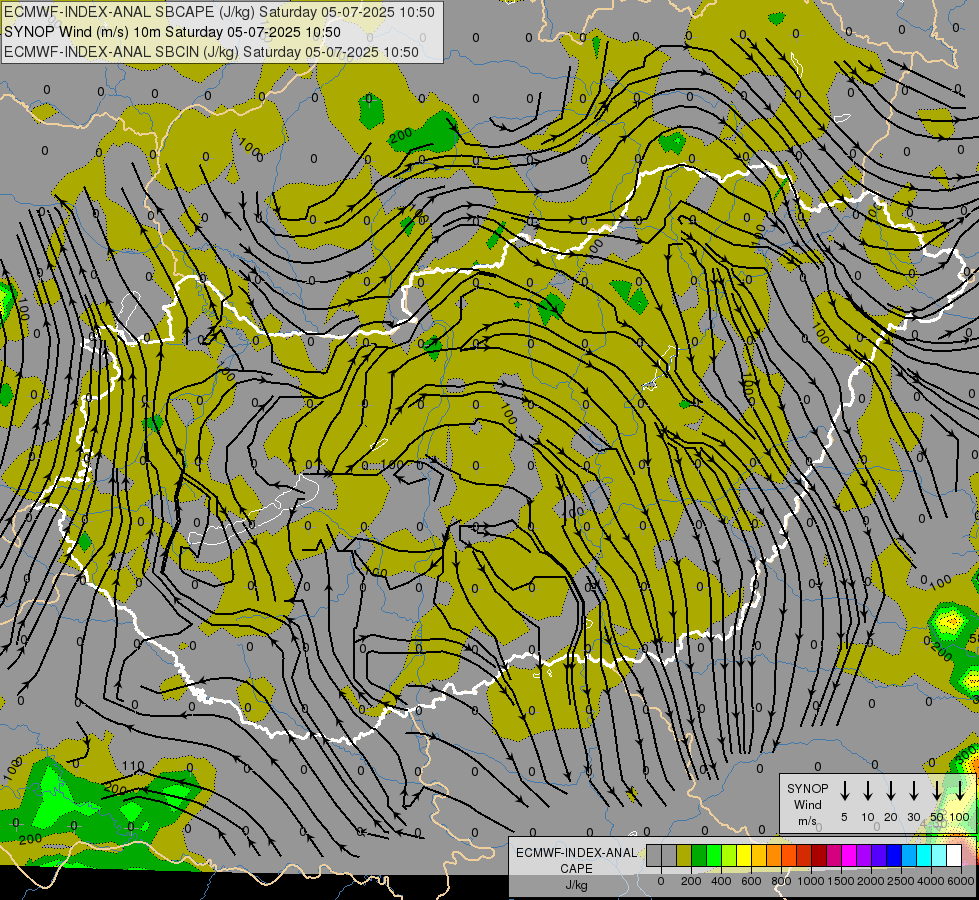Pick the olive swatch in the CAPE color scale
Screen dimensions: 979x900
pyautogui.click(x=684, y=855)
